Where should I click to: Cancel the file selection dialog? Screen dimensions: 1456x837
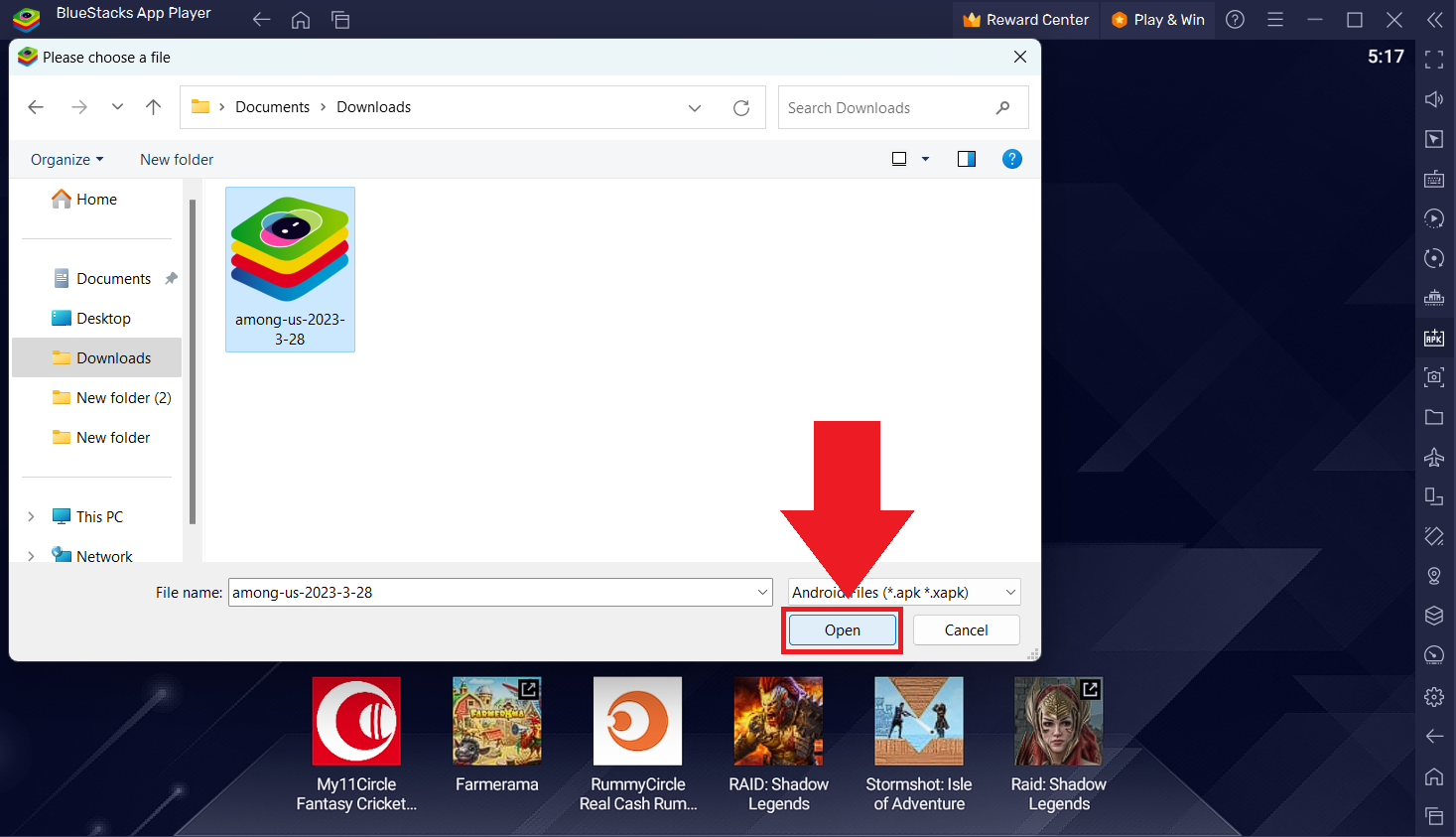pos(965,629)
